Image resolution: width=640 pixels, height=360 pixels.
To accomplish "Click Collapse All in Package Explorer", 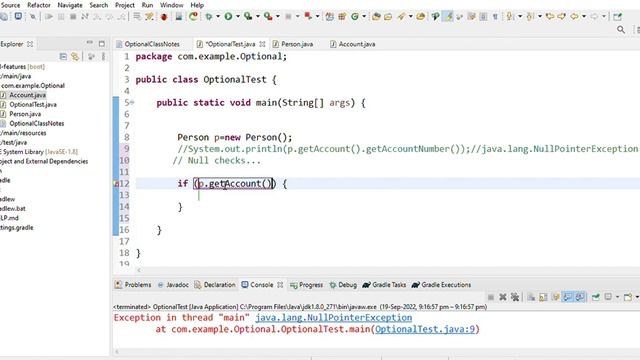I will coord(63,56).
